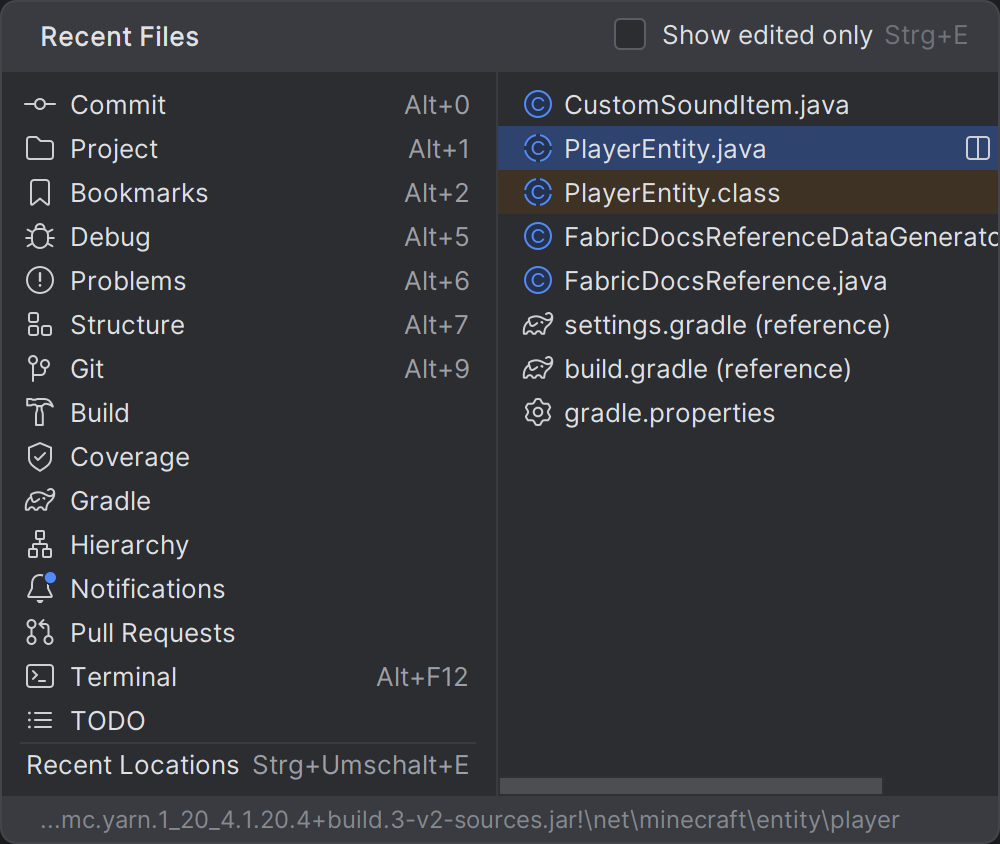Open gradle.properties file
The width and height of the screenshot is (1000, 844).
click(669, 413)
